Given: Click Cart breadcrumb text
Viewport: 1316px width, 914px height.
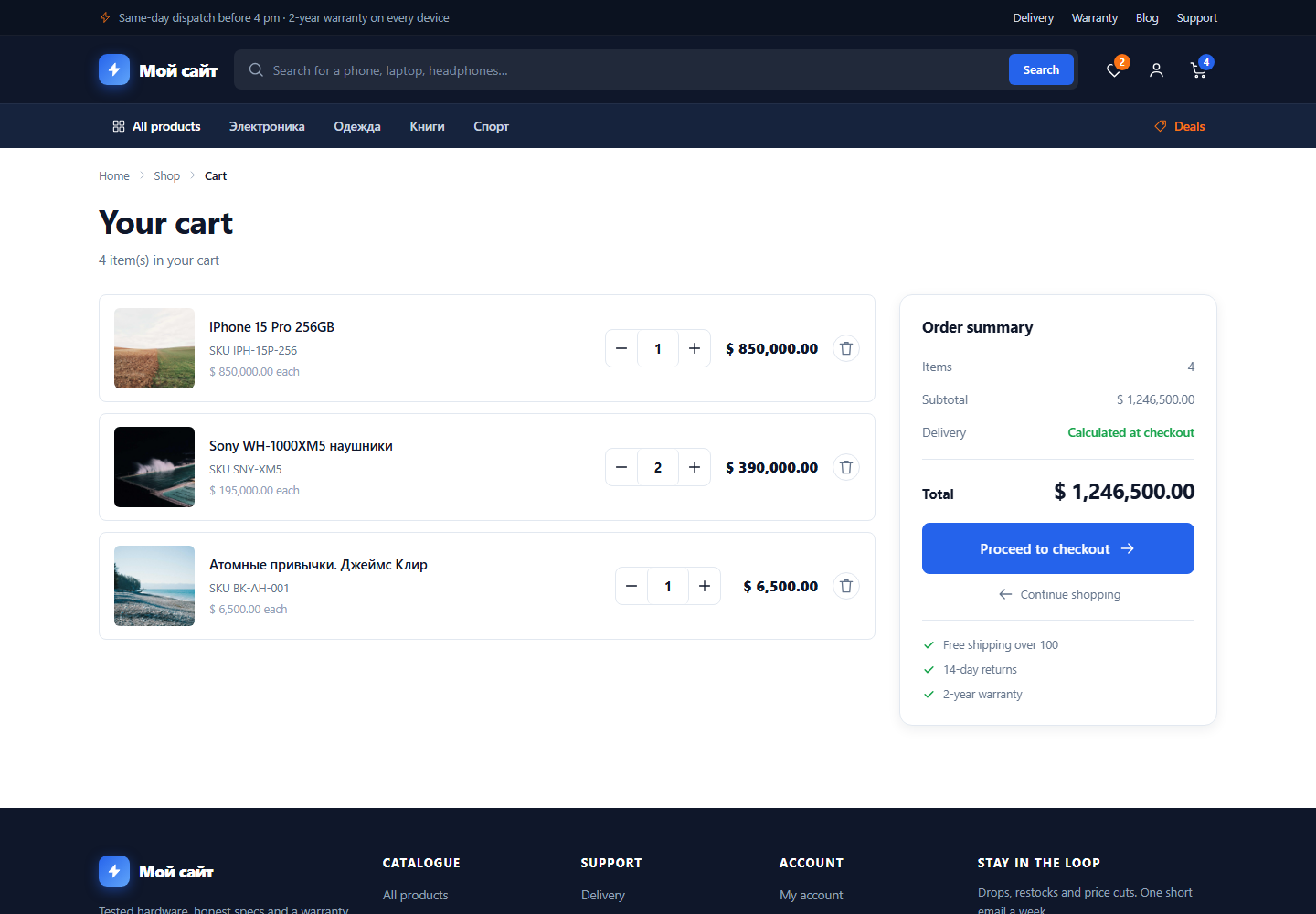Looking at the screenshot, I should [216, 175].
